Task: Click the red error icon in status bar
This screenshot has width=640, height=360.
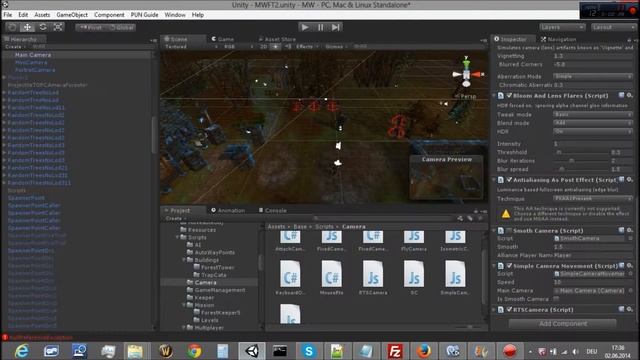Action: [x=5, y=338]
